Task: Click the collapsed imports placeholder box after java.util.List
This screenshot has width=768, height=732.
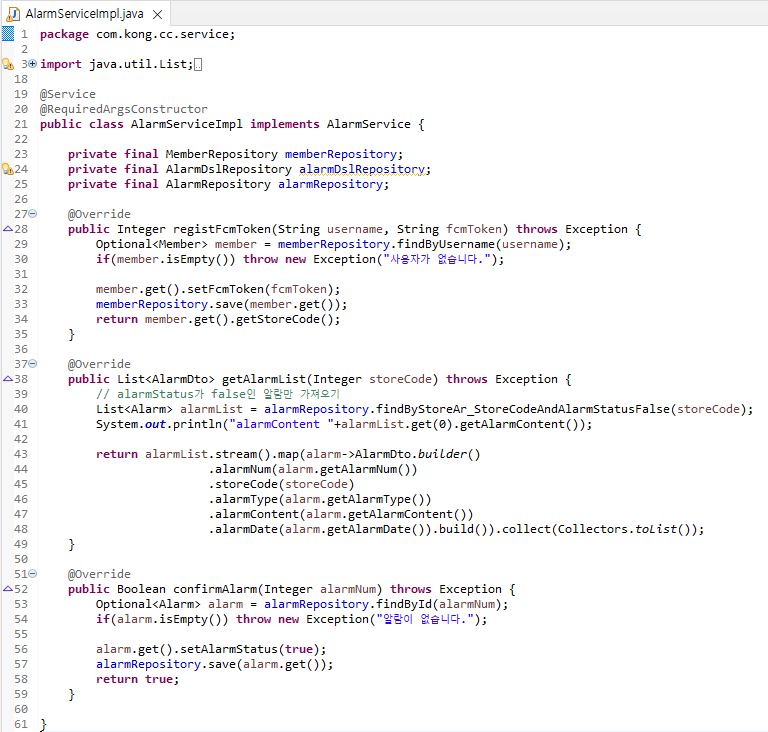Action: [198, 65]
